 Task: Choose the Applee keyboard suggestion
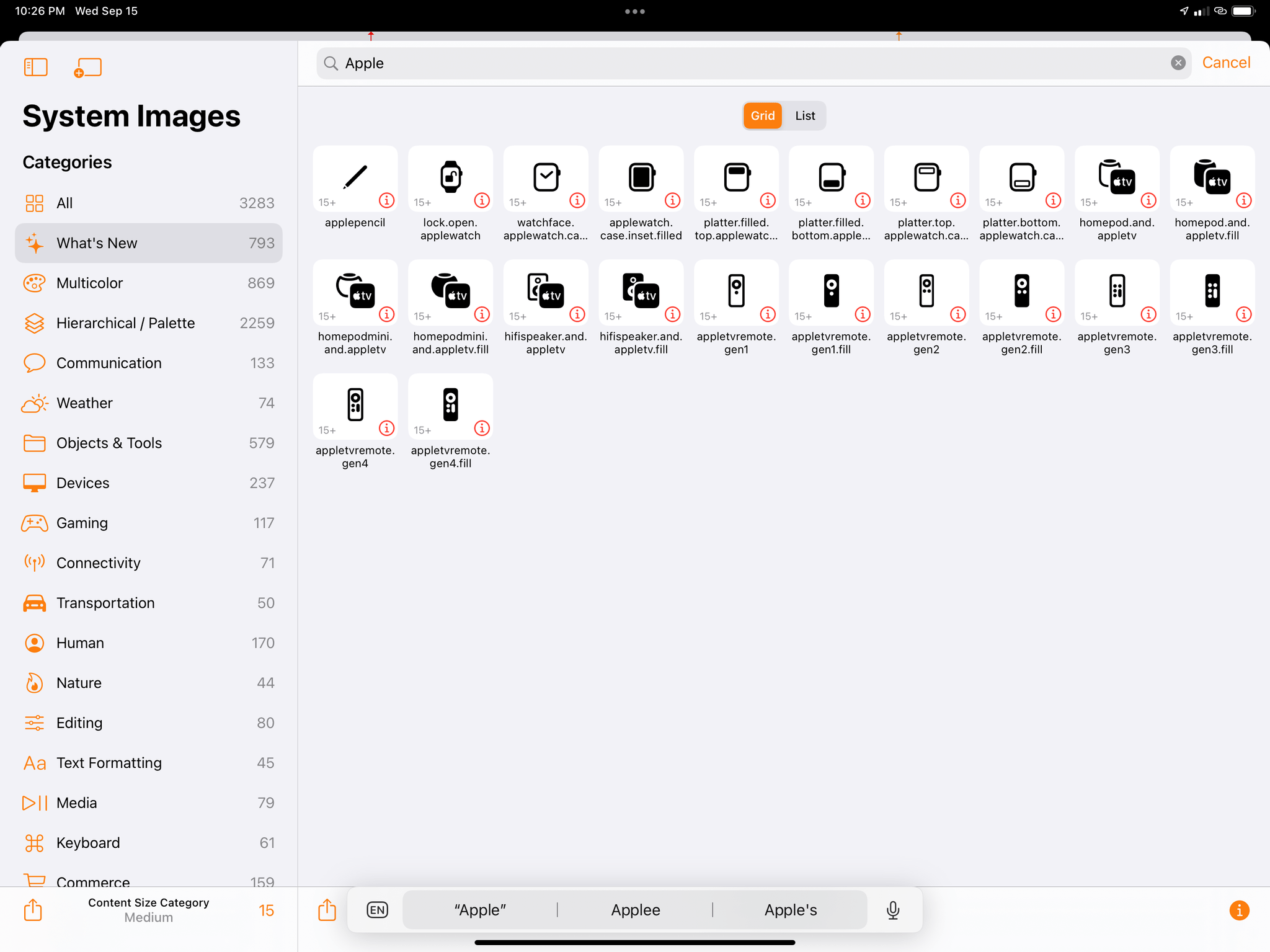pos(635,910)
